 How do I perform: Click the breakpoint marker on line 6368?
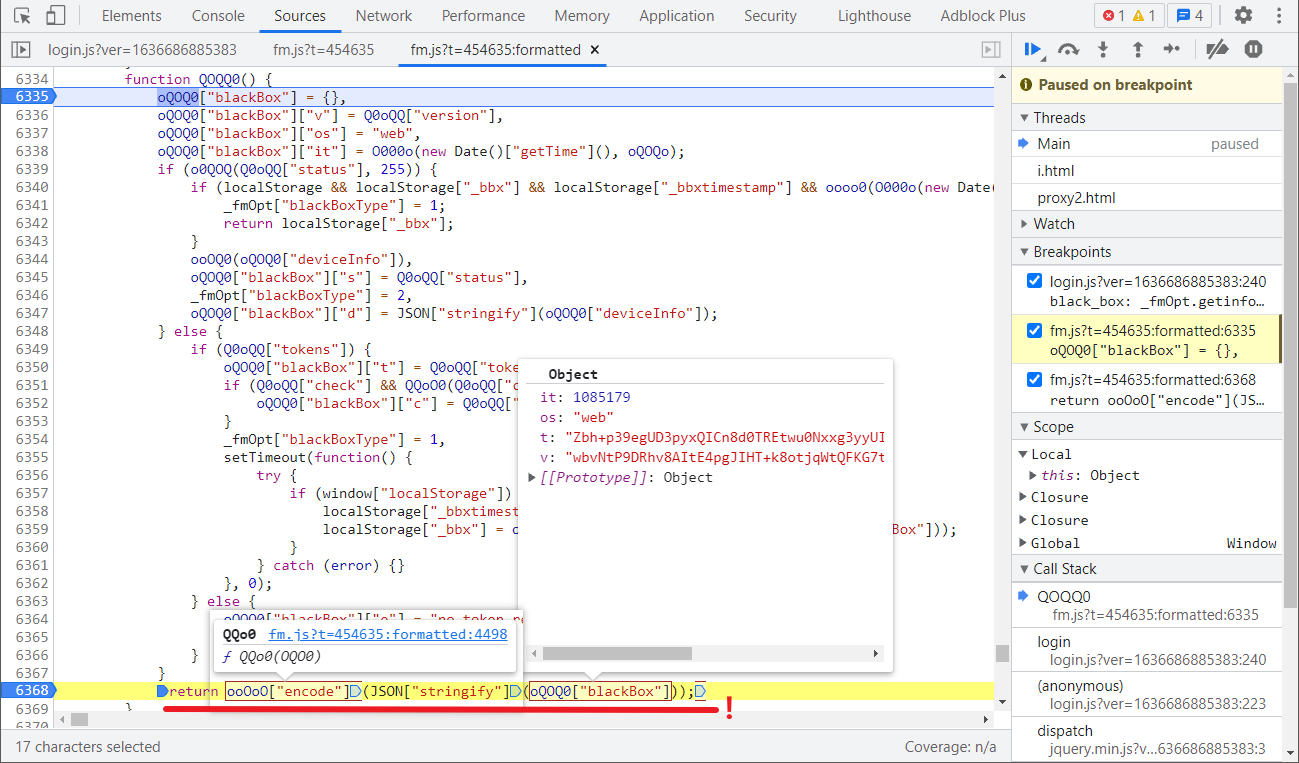pyautogui.click(x=27, y=691)
